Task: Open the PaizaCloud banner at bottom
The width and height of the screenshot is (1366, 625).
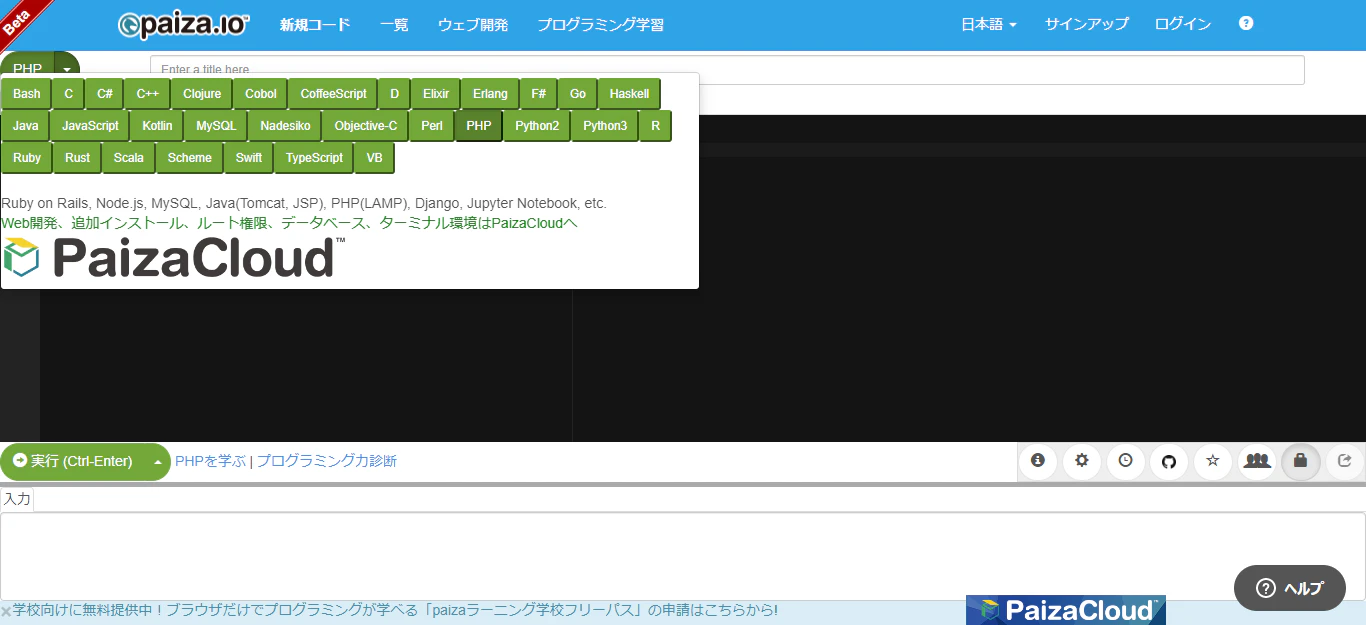Action: (x=1066, y=610)
